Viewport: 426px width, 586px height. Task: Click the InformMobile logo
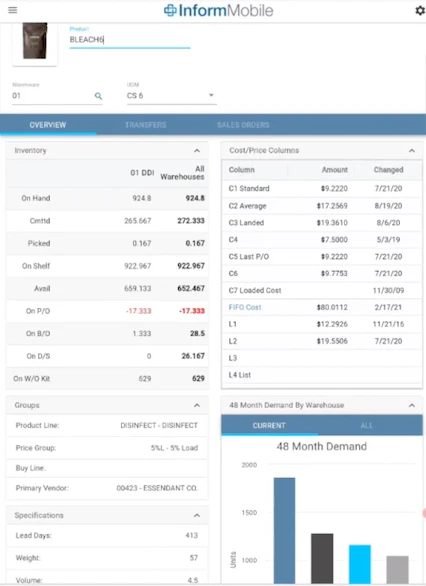[x=219, y=10]
